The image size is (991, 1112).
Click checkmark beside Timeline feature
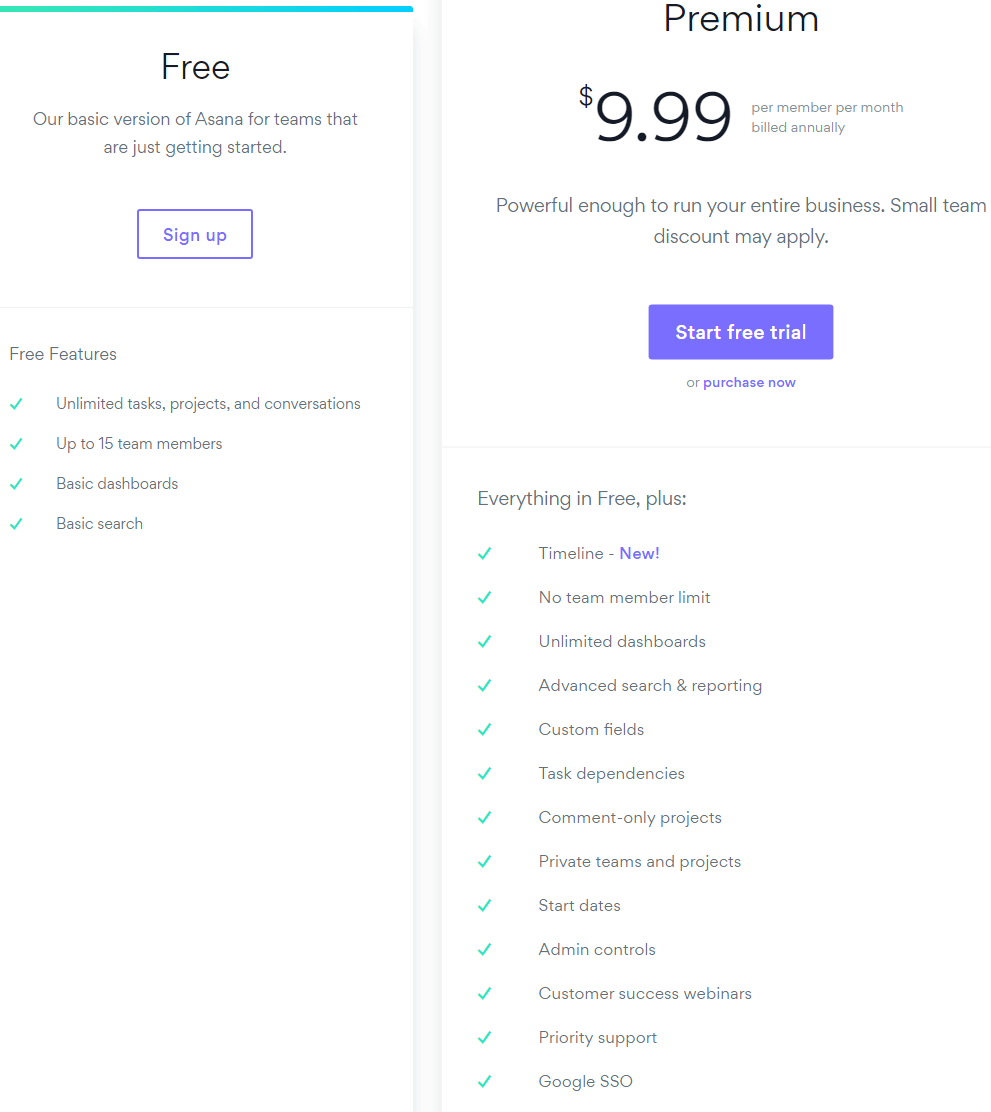[x=485, y=554]
